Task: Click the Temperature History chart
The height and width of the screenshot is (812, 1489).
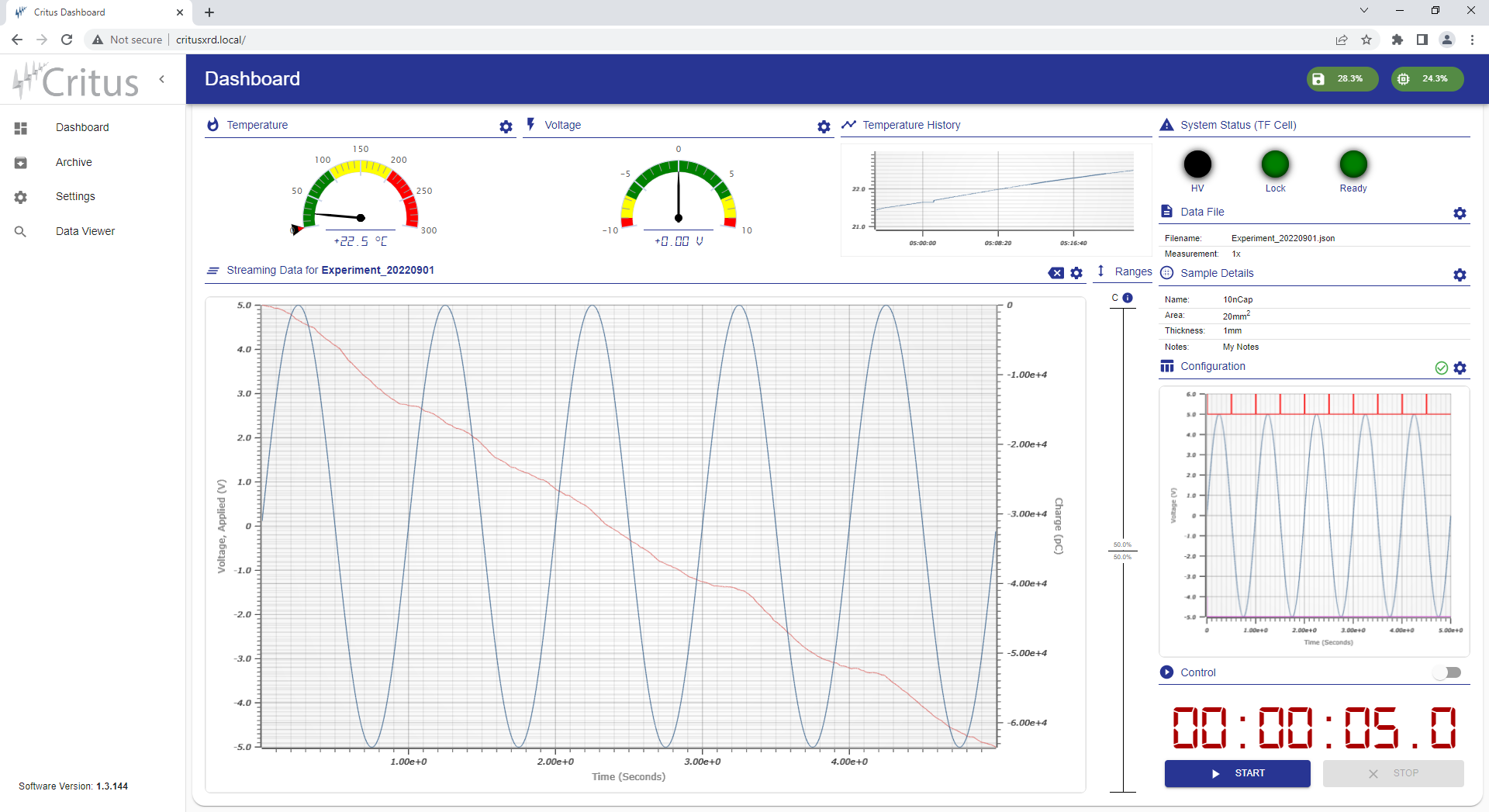Action: (996, 199)
